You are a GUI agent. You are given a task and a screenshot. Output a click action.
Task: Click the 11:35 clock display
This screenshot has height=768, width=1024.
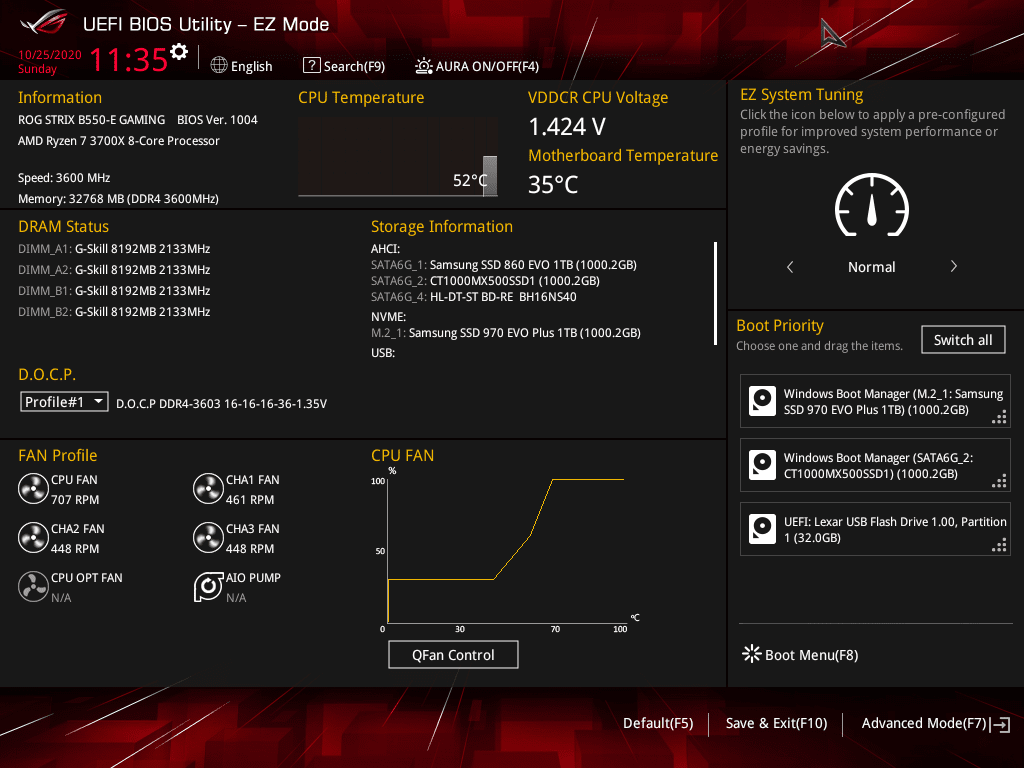(x=129, y=59)
